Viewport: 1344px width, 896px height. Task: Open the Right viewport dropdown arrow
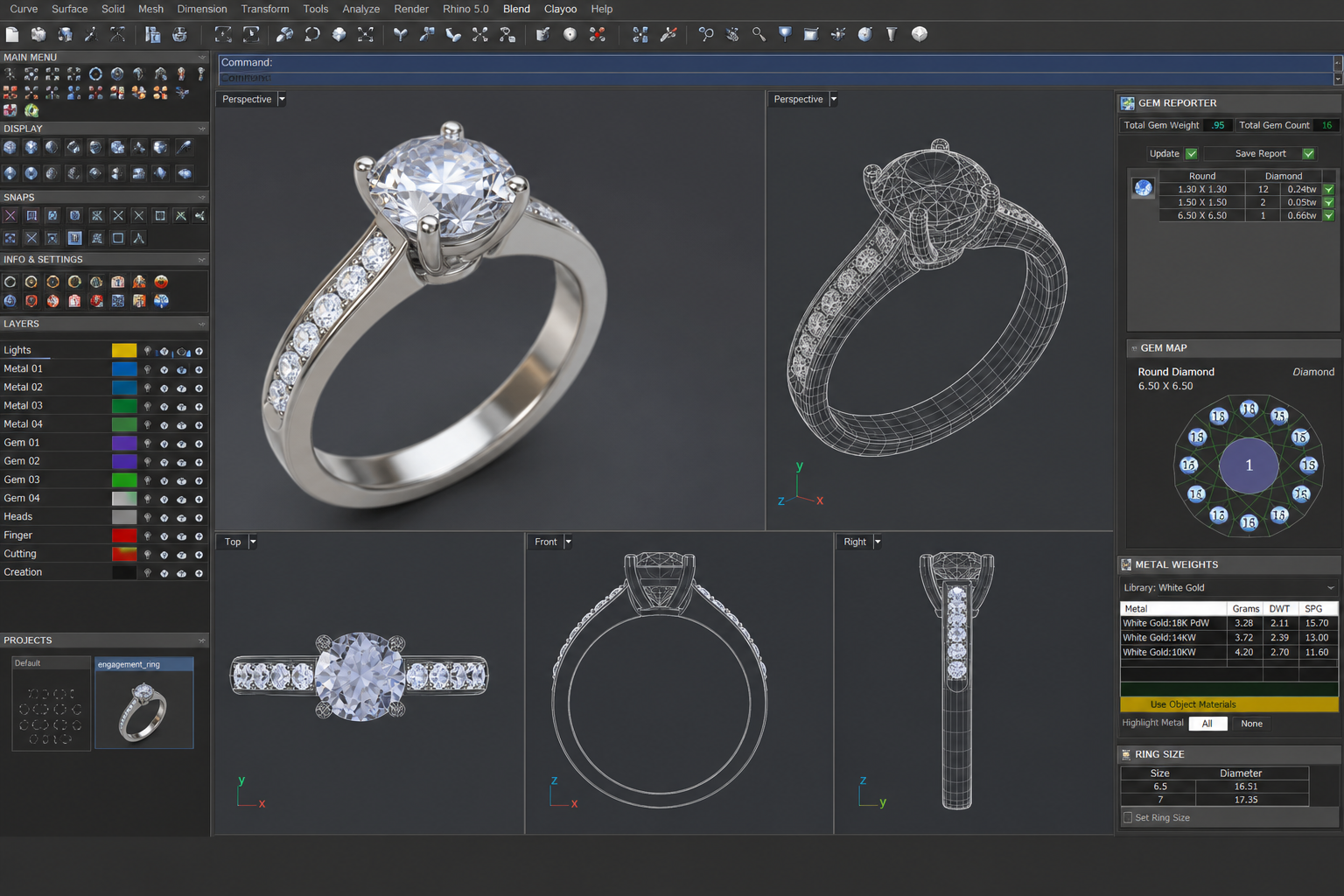click(878, 542)
